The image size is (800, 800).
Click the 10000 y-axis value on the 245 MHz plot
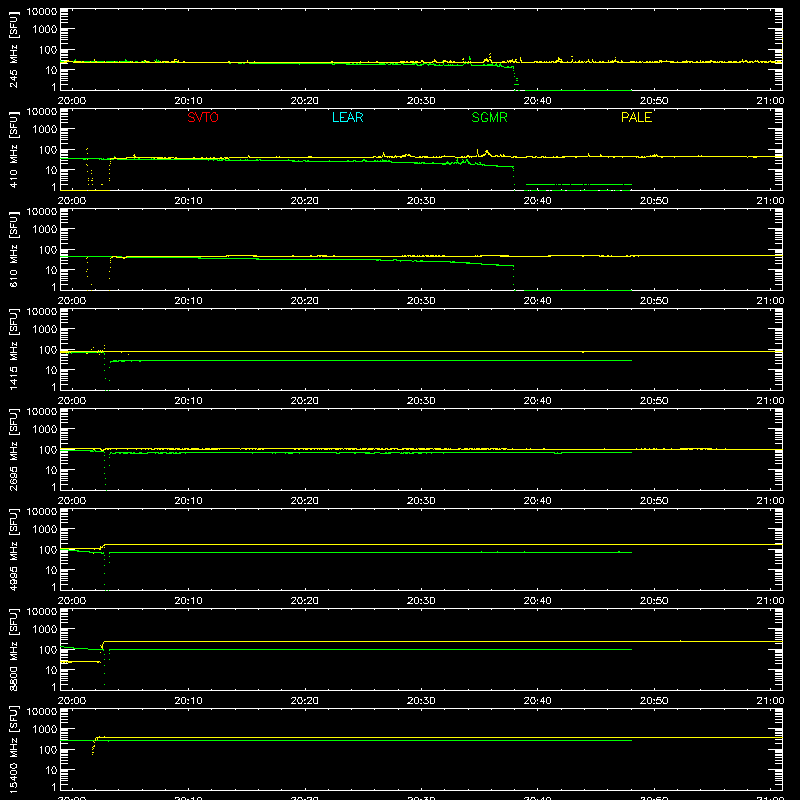coord(42,12)
